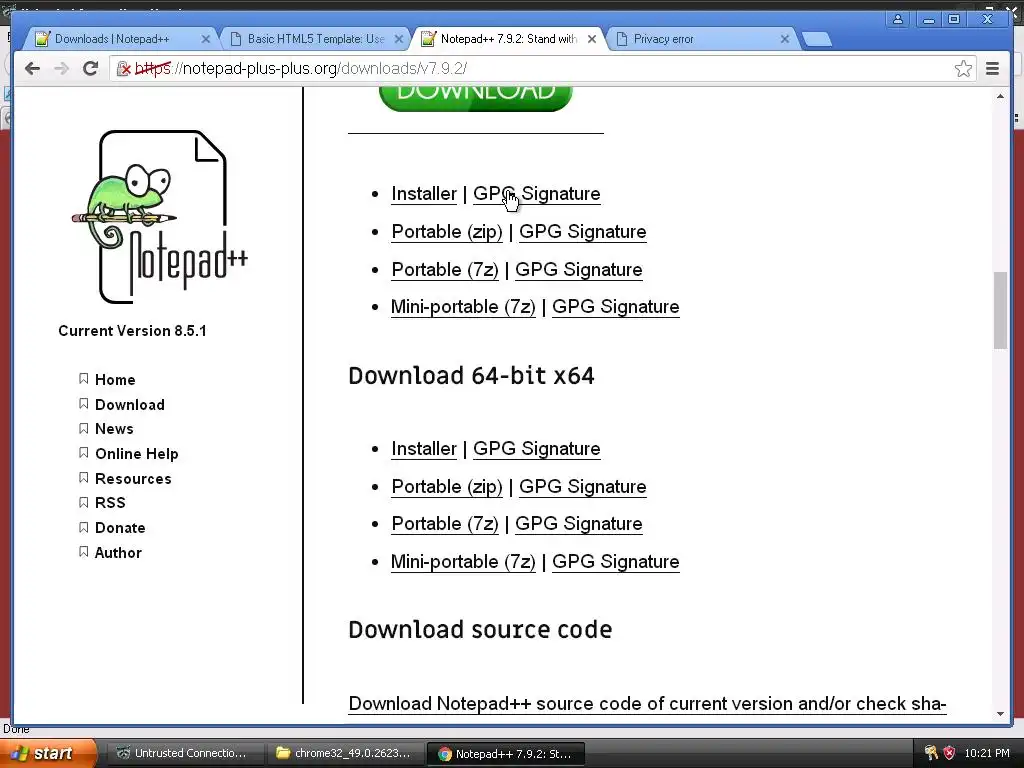Click the green DOWNLOAD button

click(x=475, y=97)
